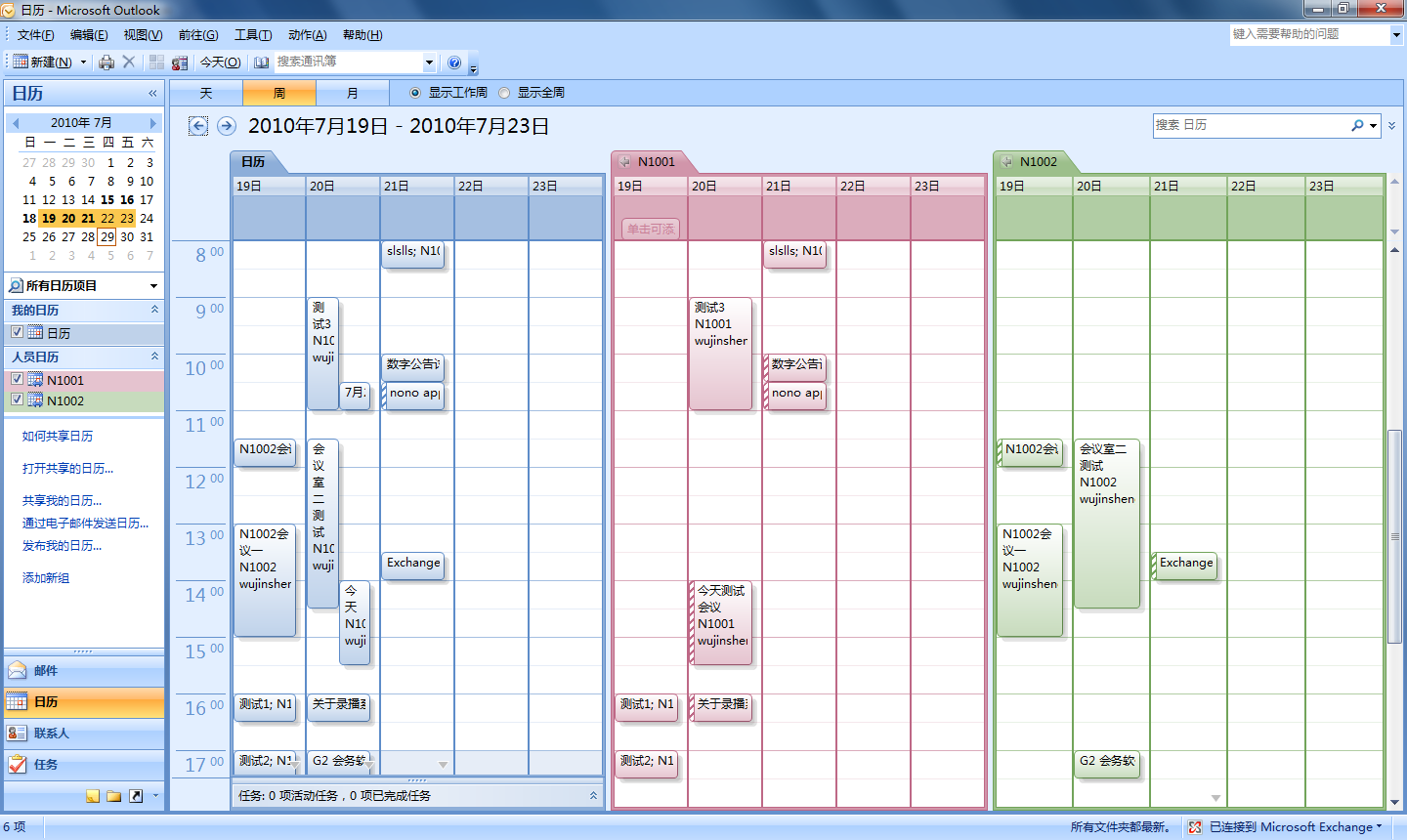This screenshot has height=840, width=1407.
Task: Go to previous week arrow
Action: tap(198, 126)
